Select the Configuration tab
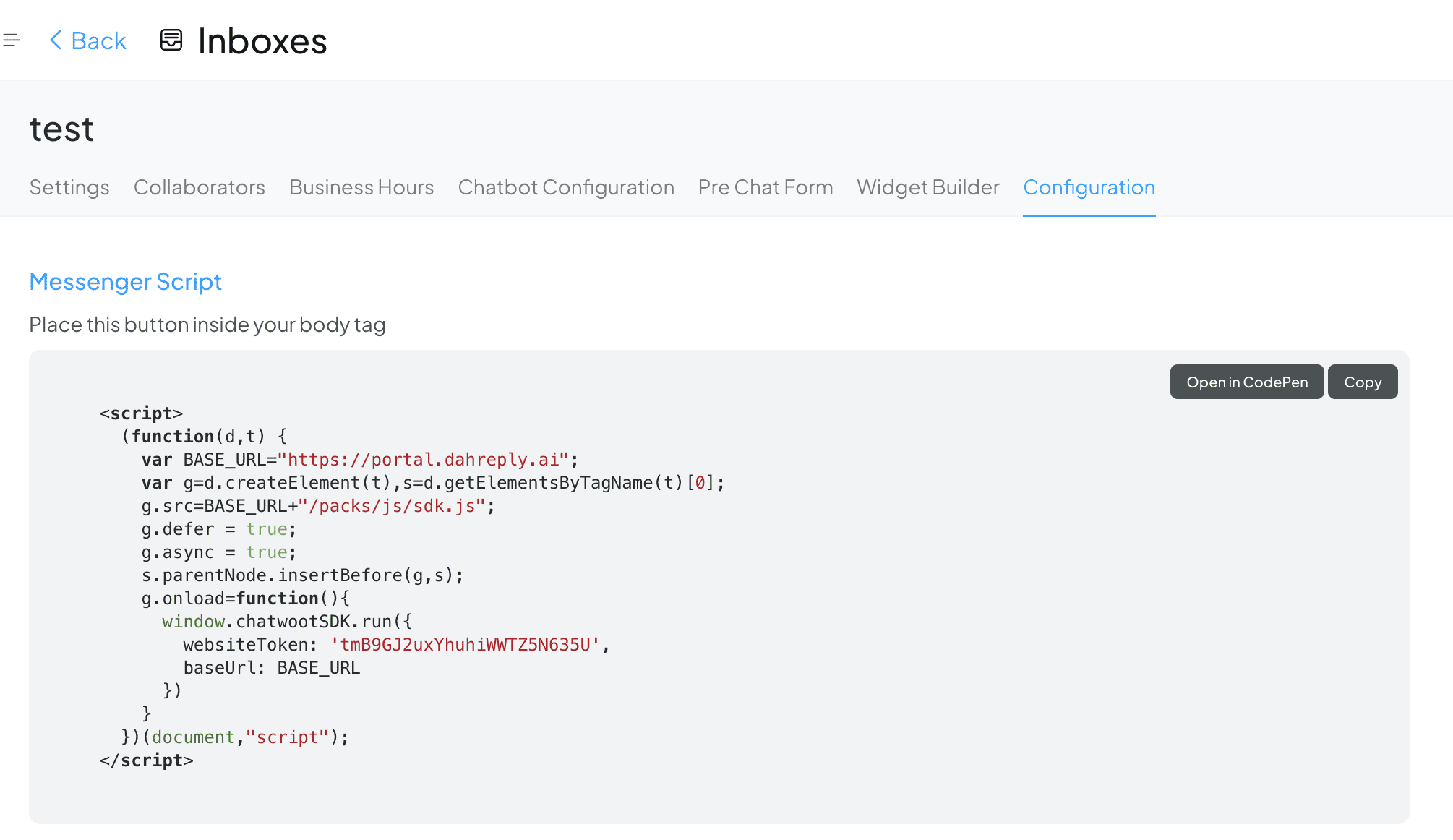Screen dimensions: 1453x840 (x=1089, y=187)
